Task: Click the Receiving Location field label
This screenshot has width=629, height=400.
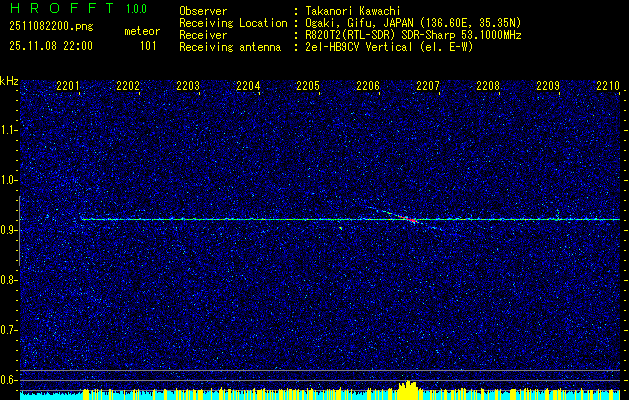Action: click(x=233, y=23)
